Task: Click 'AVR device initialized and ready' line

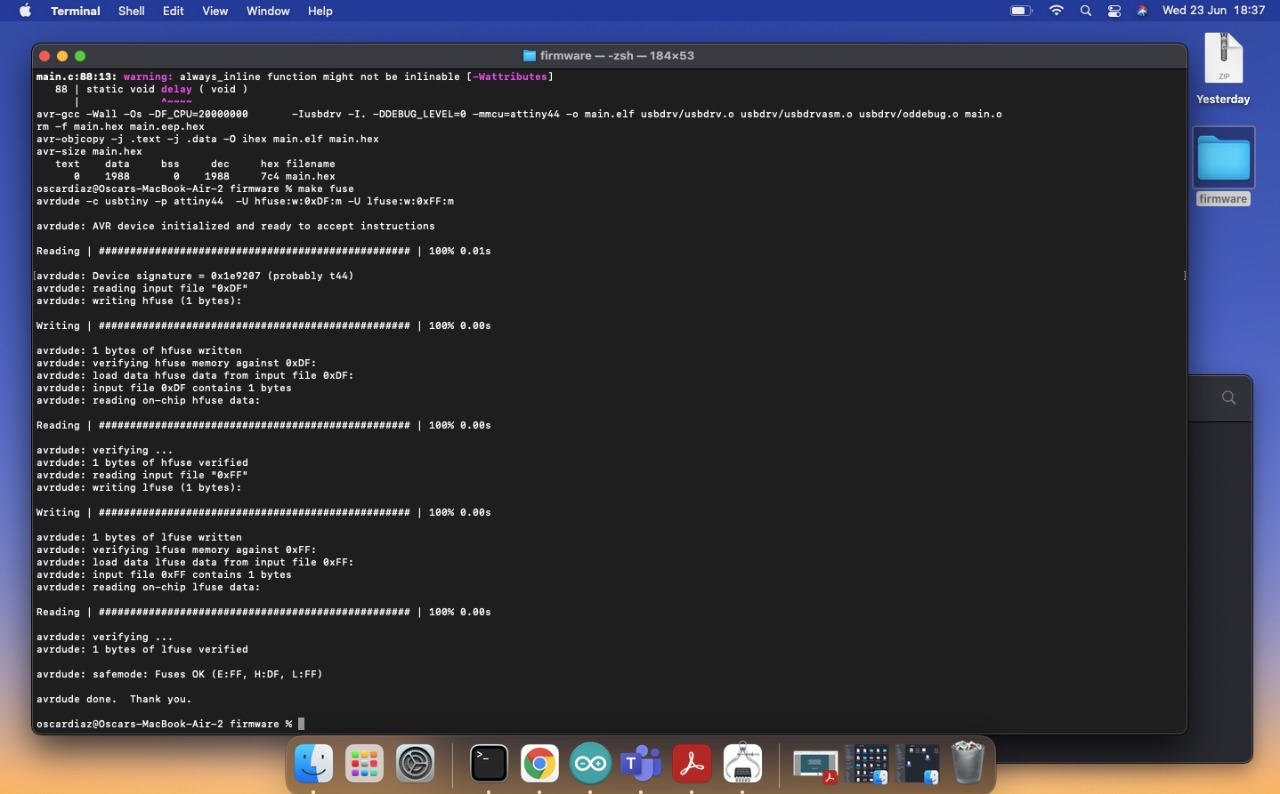Action: point(235,226)
